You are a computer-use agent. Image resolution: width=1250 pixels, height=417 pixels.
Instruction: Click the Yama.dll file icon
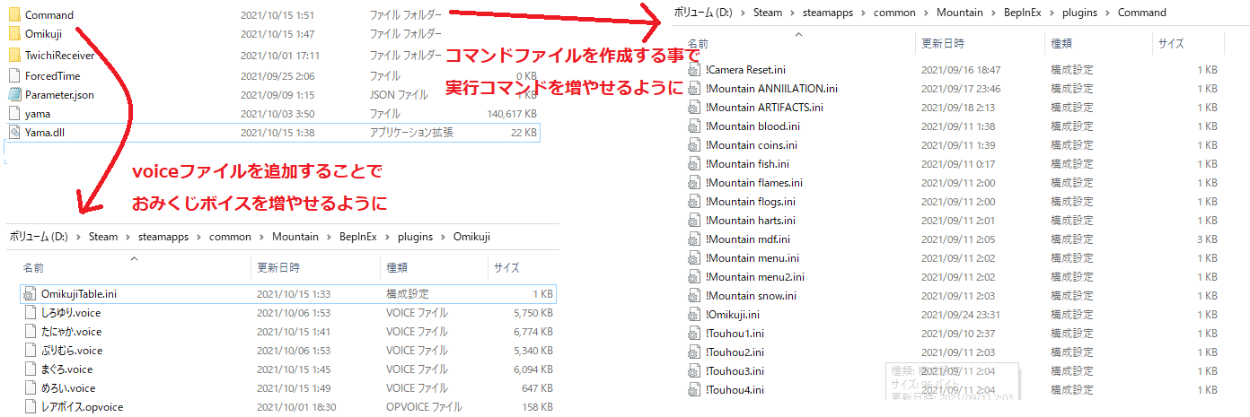(13, 132)
